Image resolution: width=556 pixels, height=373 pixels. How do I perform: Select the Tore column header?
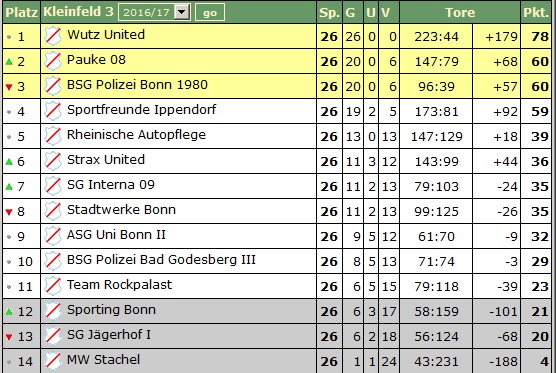pyautogui.click(x=460, y=12)
